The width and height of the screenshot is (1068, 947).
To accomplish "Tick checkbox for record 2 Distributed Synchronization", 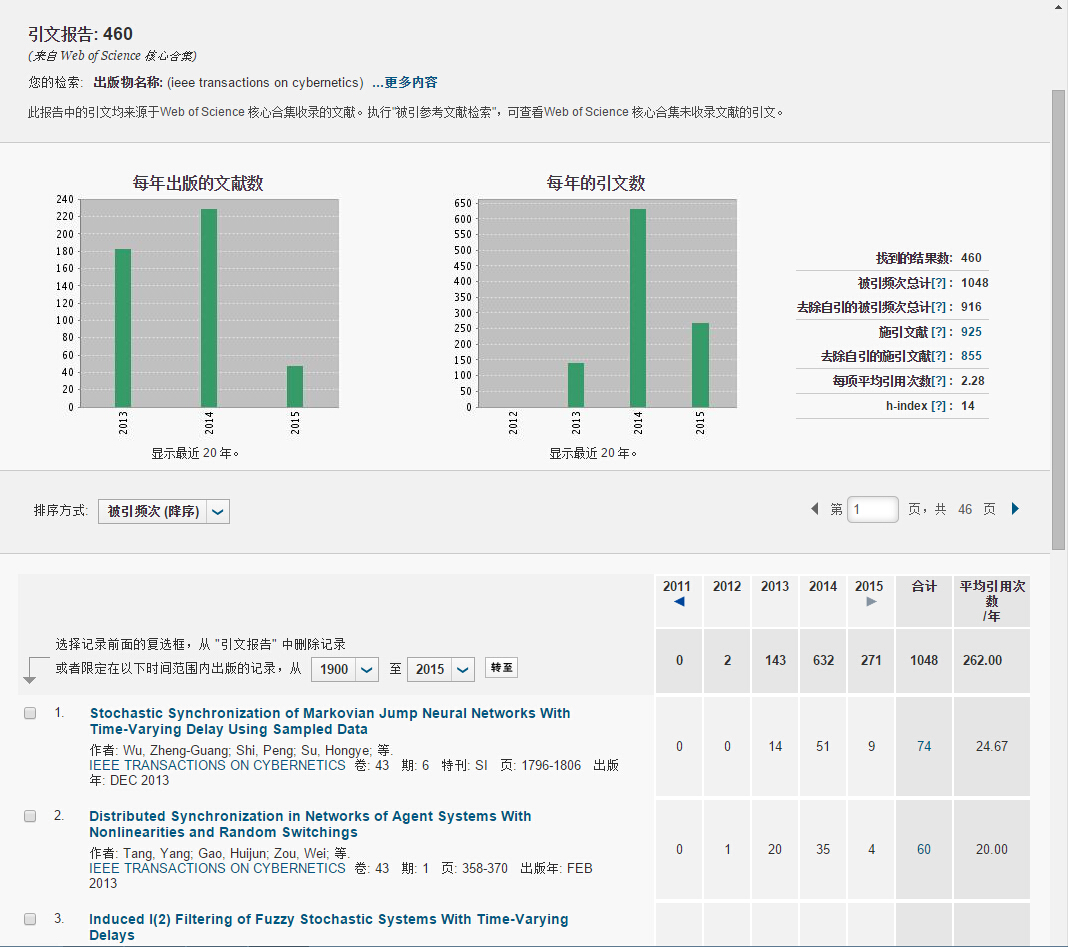I will point(30,816).
